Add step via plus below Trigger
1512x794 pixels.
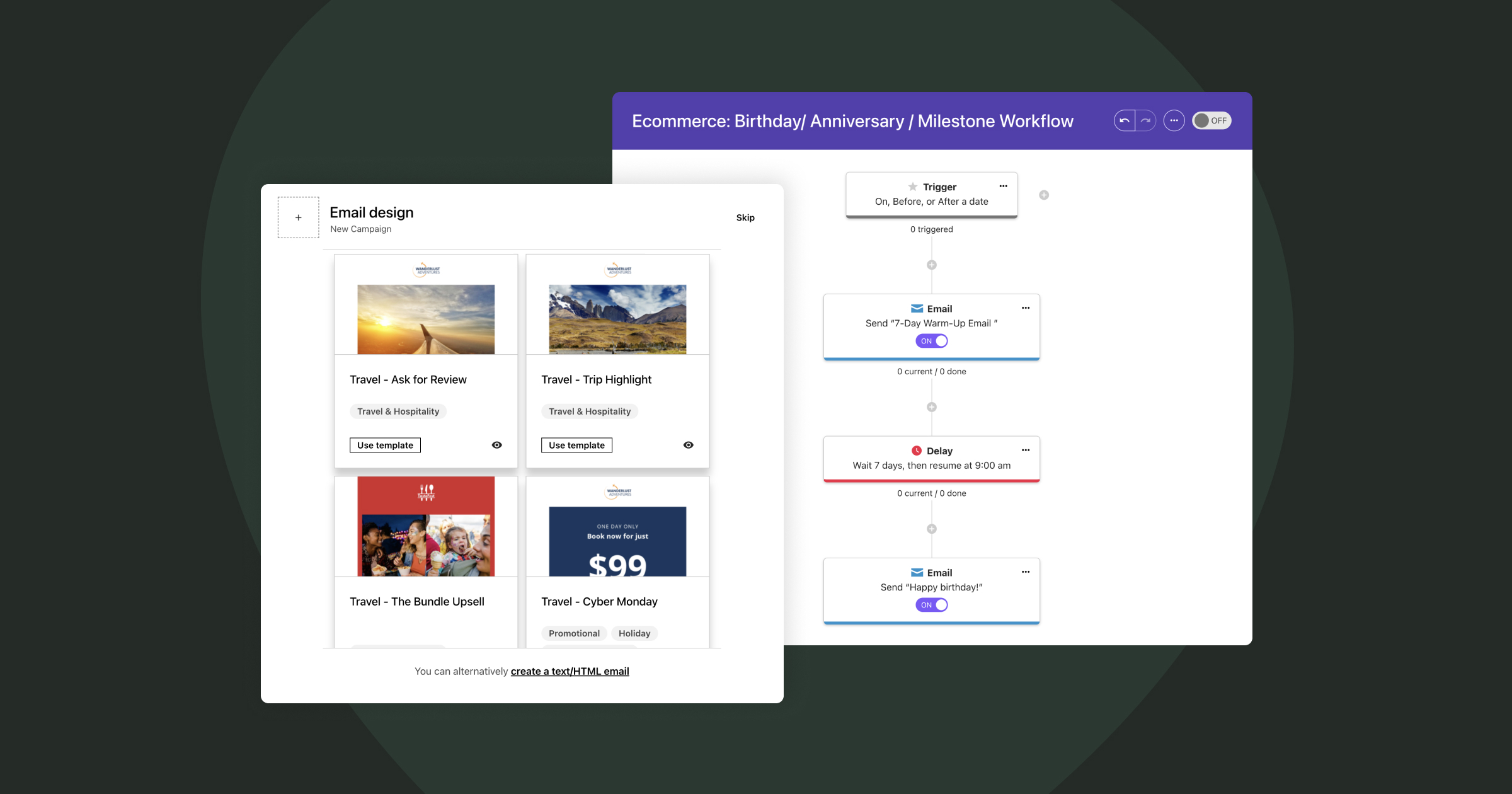pos(932,265)
